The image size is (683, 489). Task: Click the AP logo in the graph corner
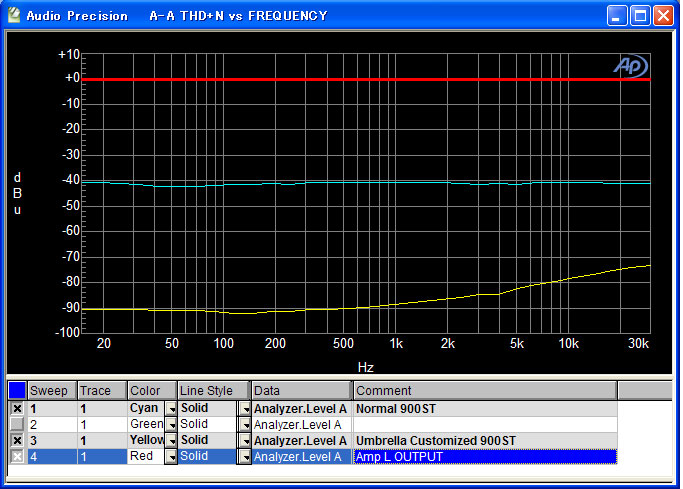(631, 66)
